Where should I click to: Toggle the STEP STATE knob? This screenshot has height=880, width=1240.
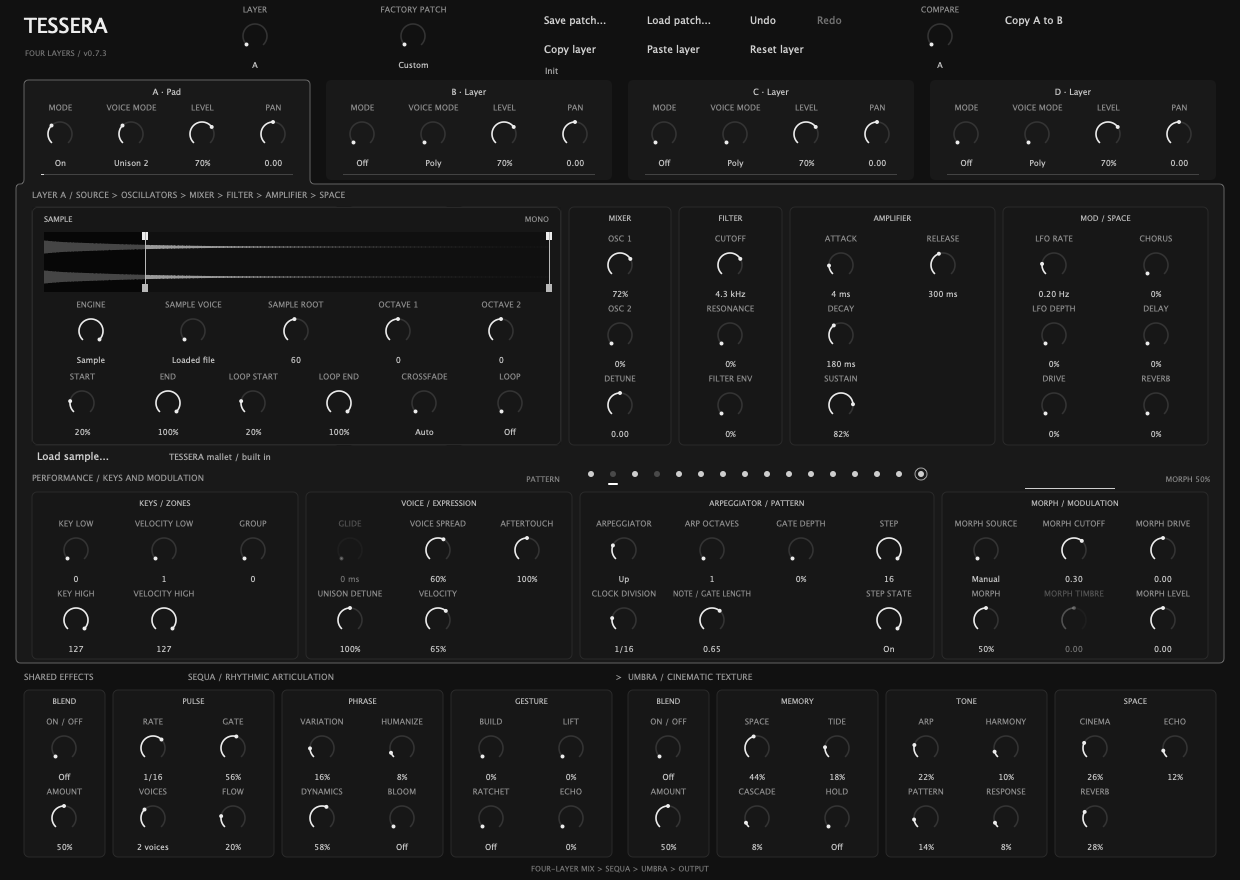(889, 620)
